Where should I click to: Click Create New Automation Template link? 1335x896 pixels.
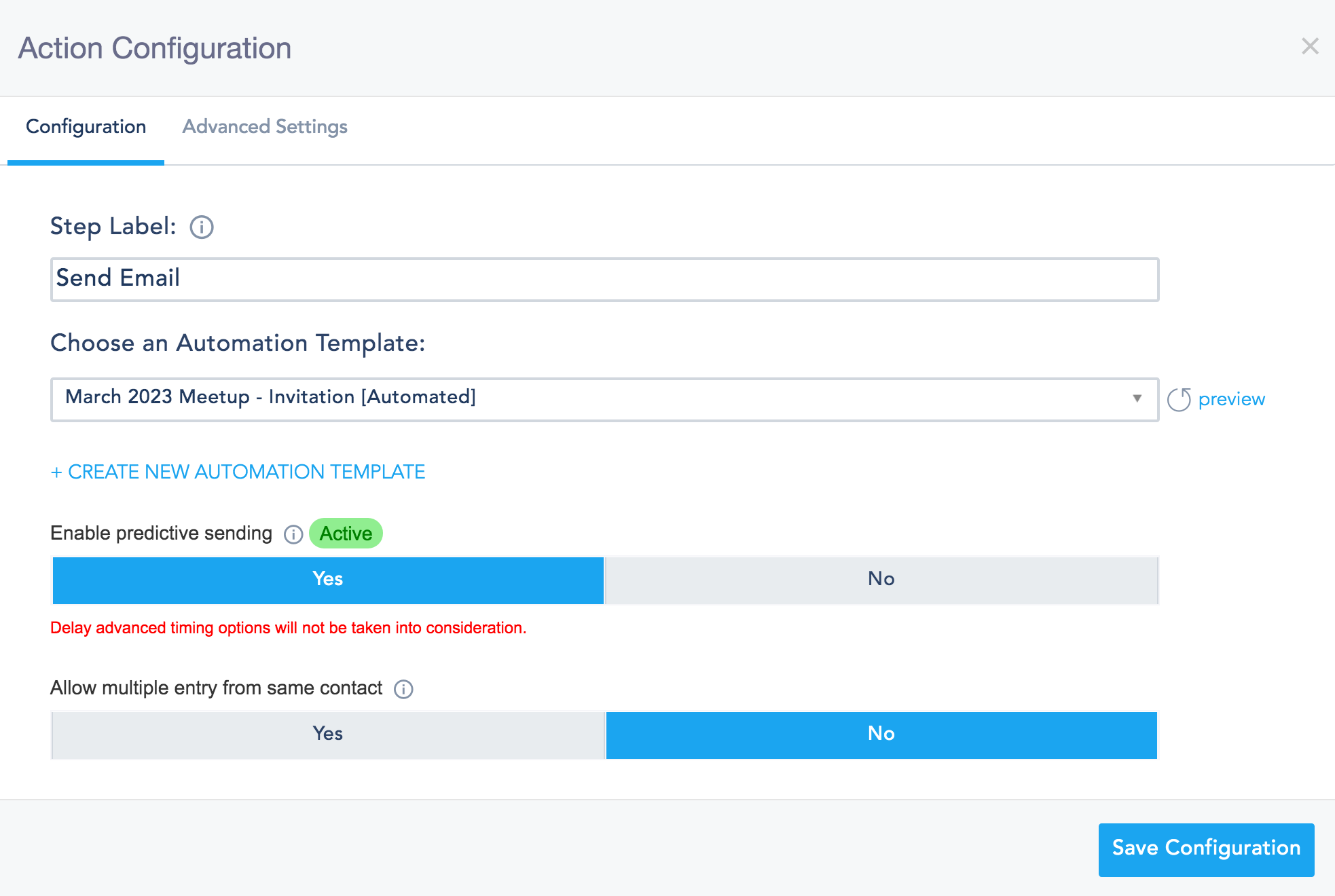(x=238, y=471)
